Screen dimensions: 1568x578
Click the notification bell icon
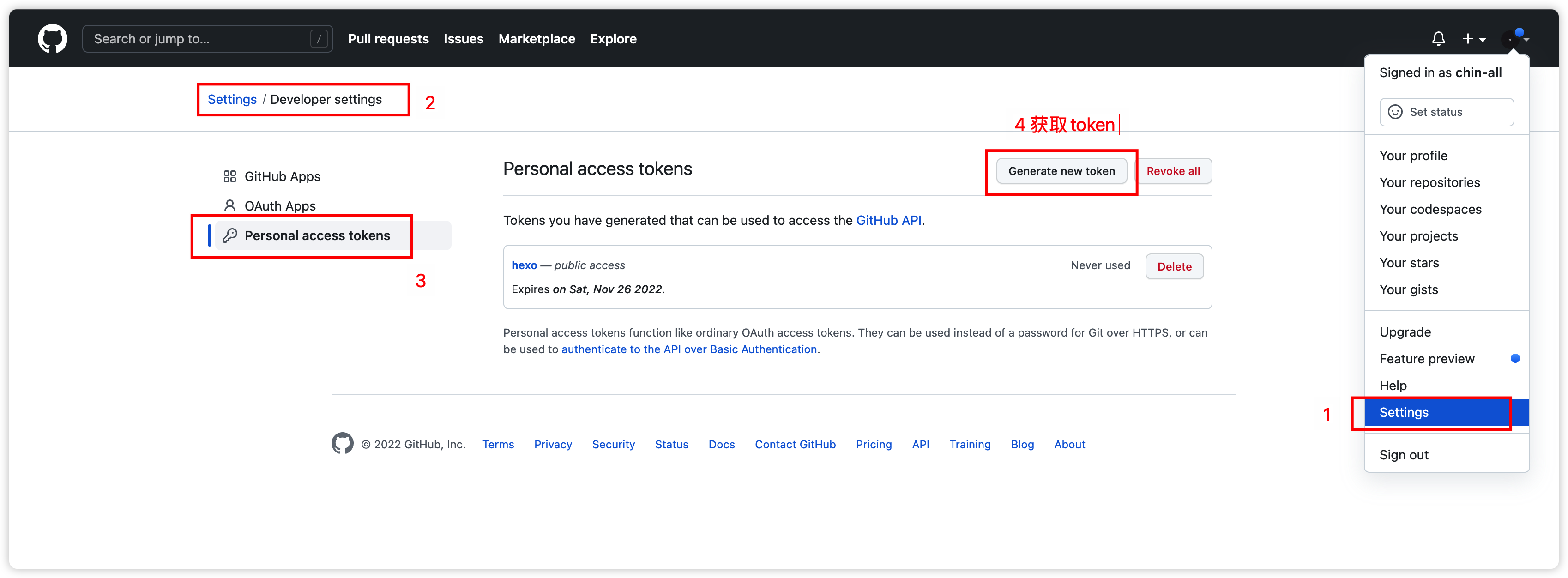1437,39
